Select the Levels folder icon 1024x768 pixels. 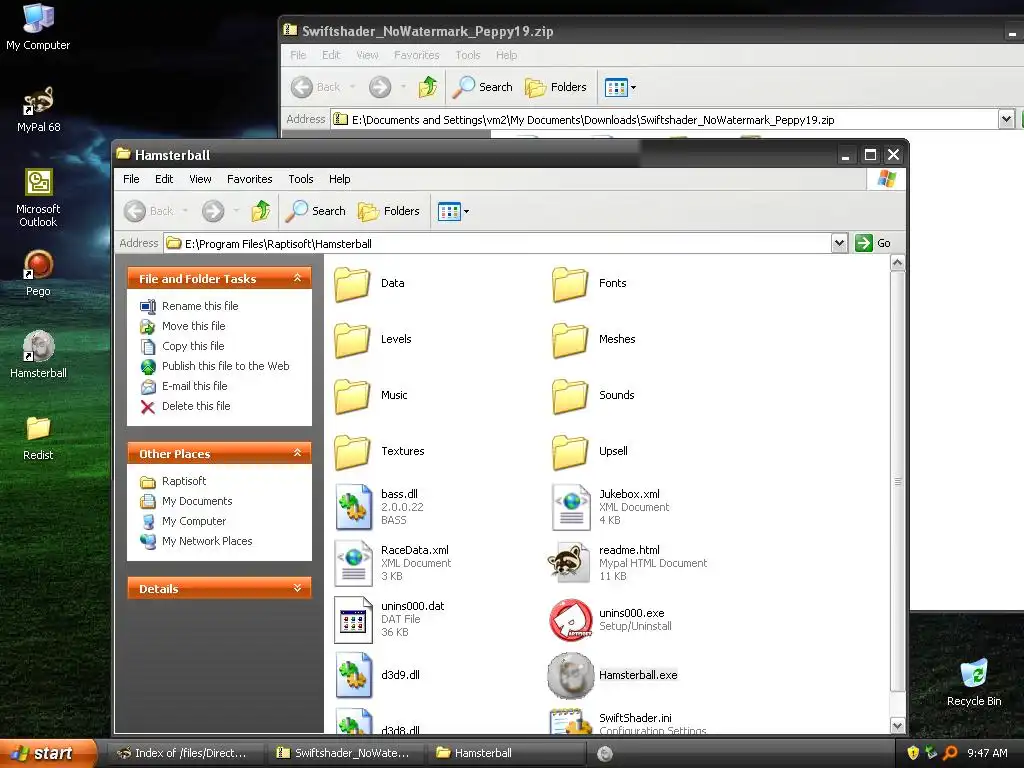pyautogui.click(x=352, y=340)
